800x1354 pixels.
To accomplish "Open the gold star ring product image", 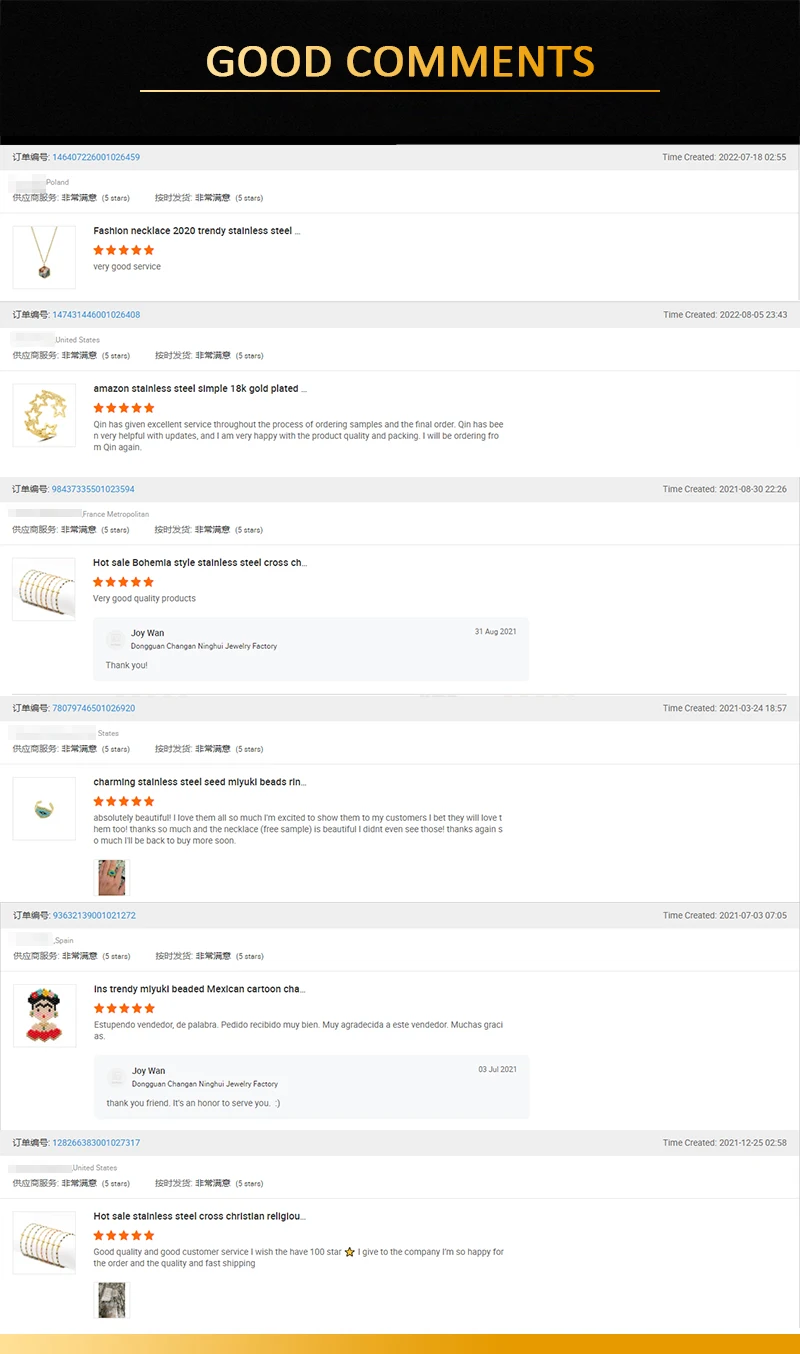I will coord(44,415).
